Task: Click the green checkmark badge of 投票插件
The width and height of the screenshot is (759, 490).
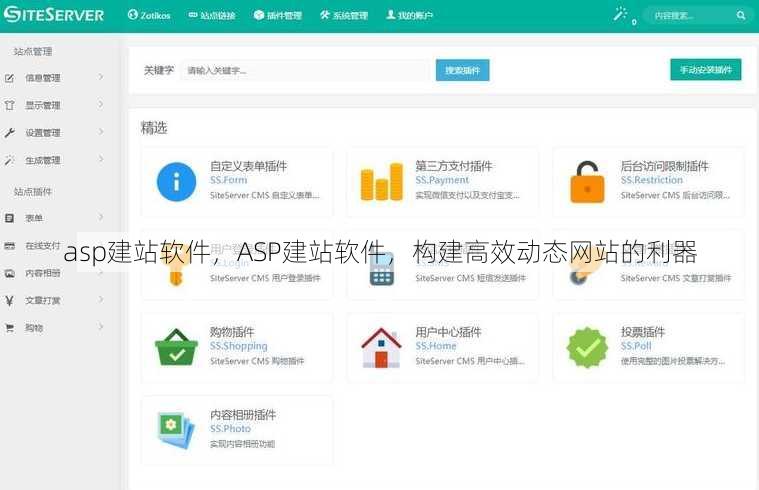Action: [x=587, y=348]
